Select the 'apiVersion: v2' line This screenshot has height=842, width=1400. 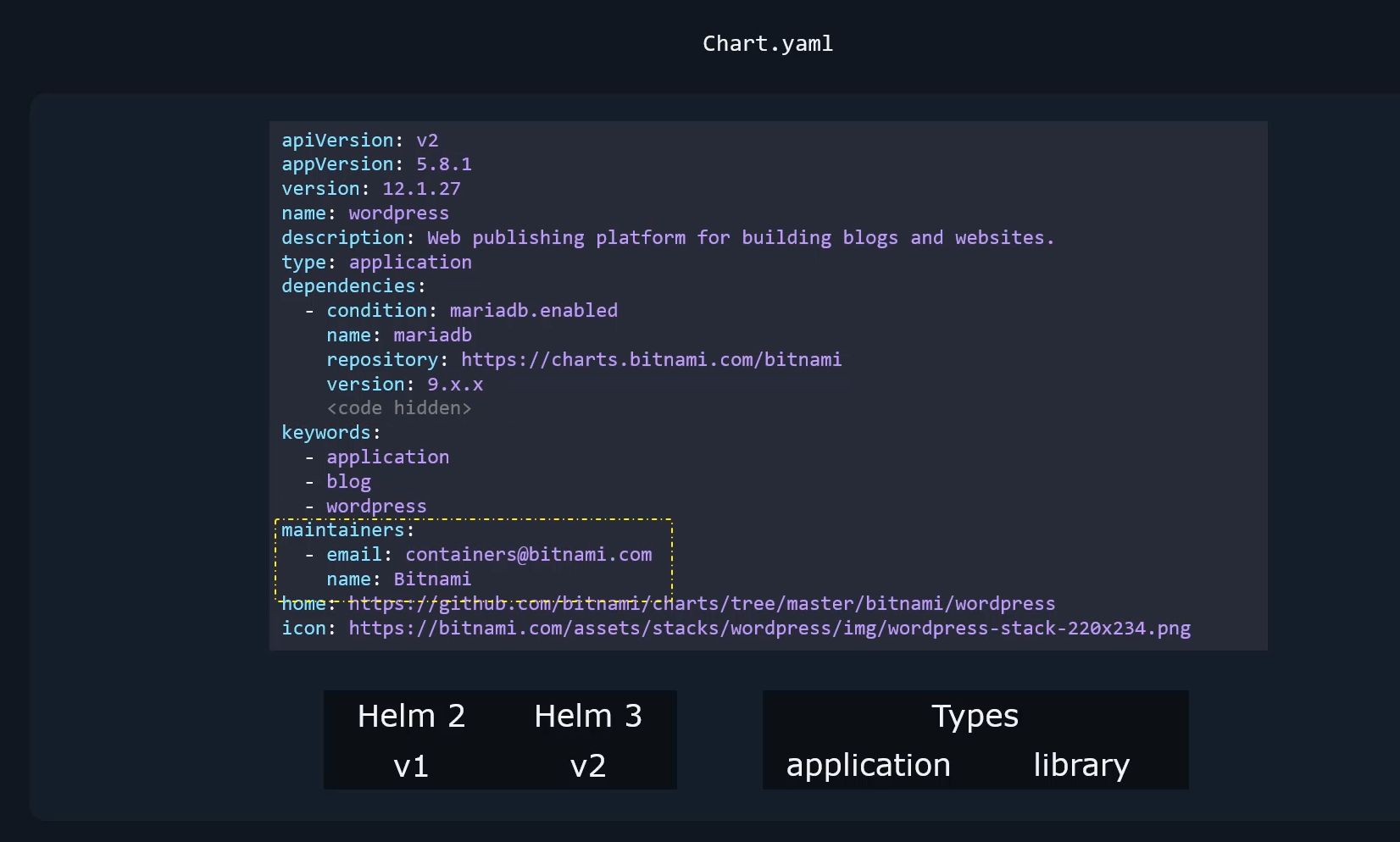coord(360,141)
